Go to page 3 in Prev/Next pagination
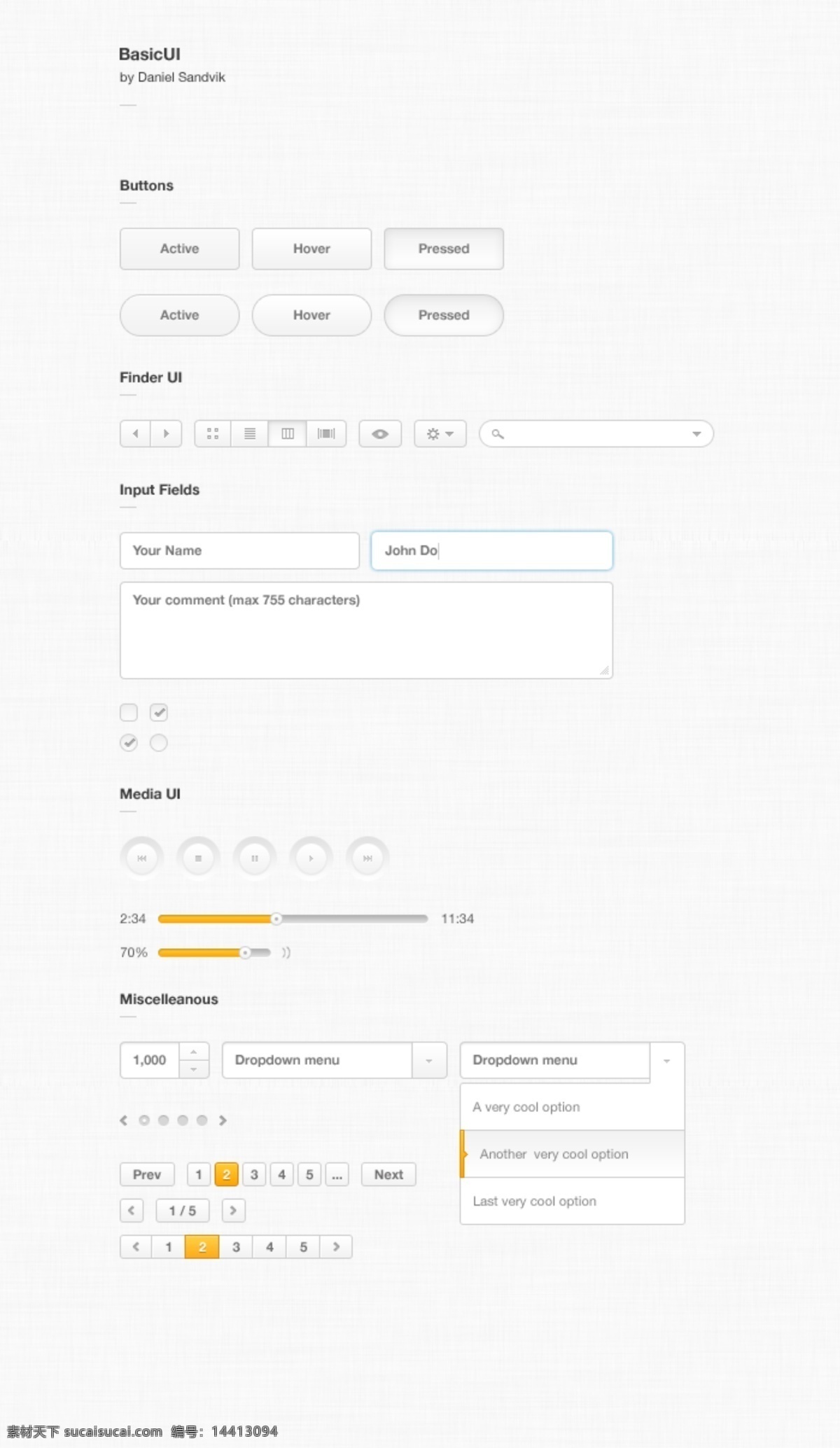The image size is (840, 1448). tap(254, 1174)
